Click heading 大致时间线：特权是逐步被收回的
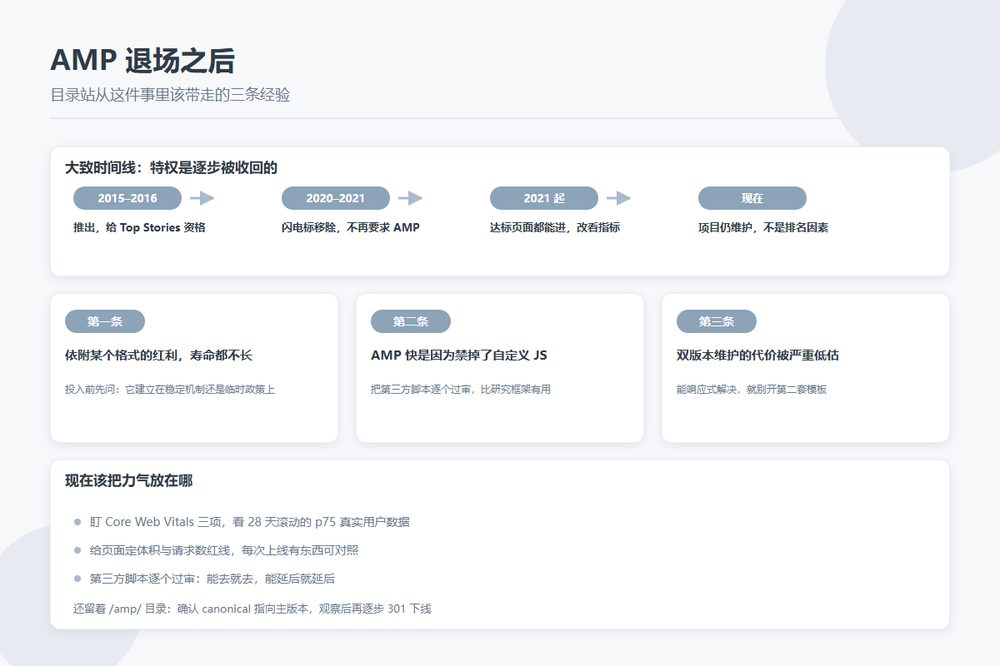The height and width of the screenshot is (666, 1000). 171,168
